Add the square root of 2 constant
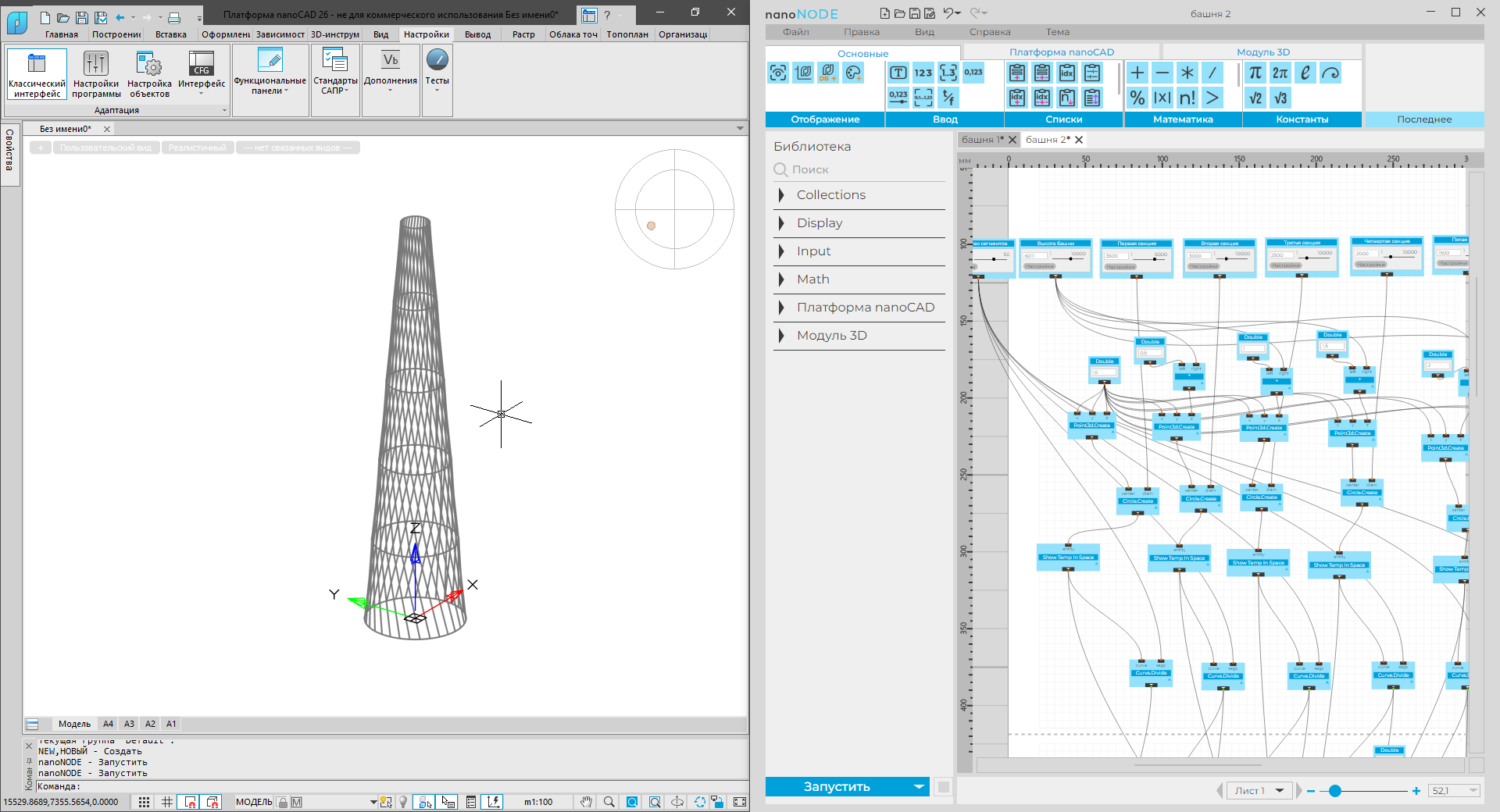The image size is (1500, 812). (1255, 98)
